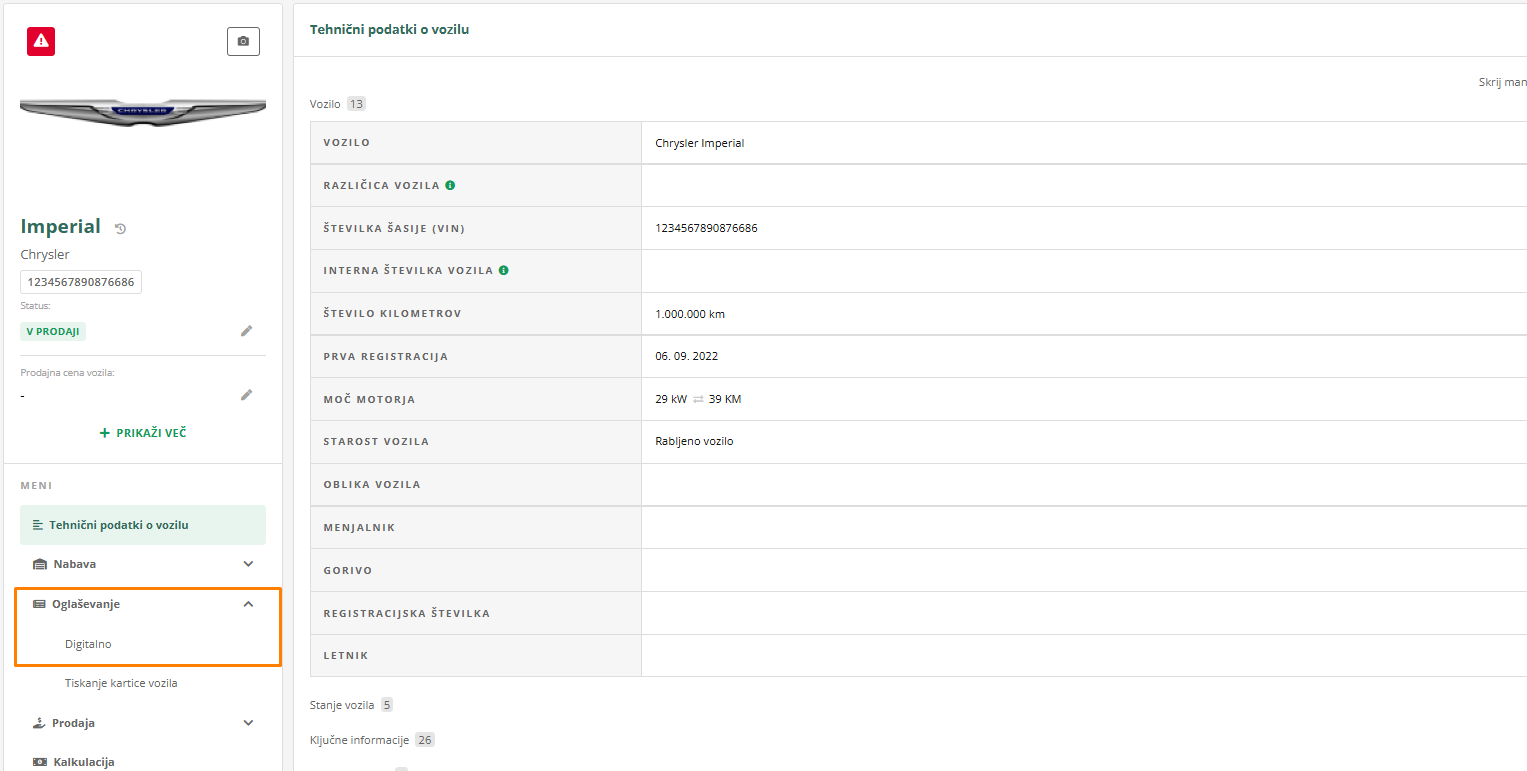
Task: Open the camera photo upload button
Action: click(x=243, y=41)
